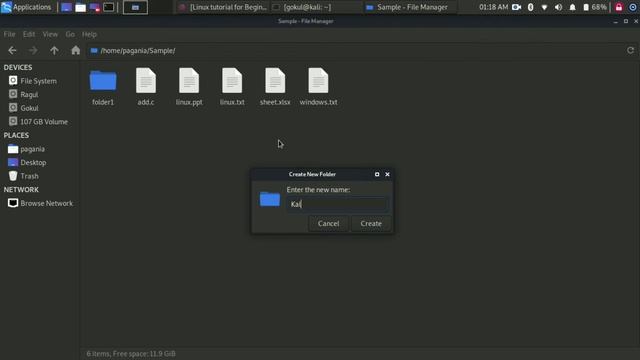Open the Help menu

pos(89,34)
